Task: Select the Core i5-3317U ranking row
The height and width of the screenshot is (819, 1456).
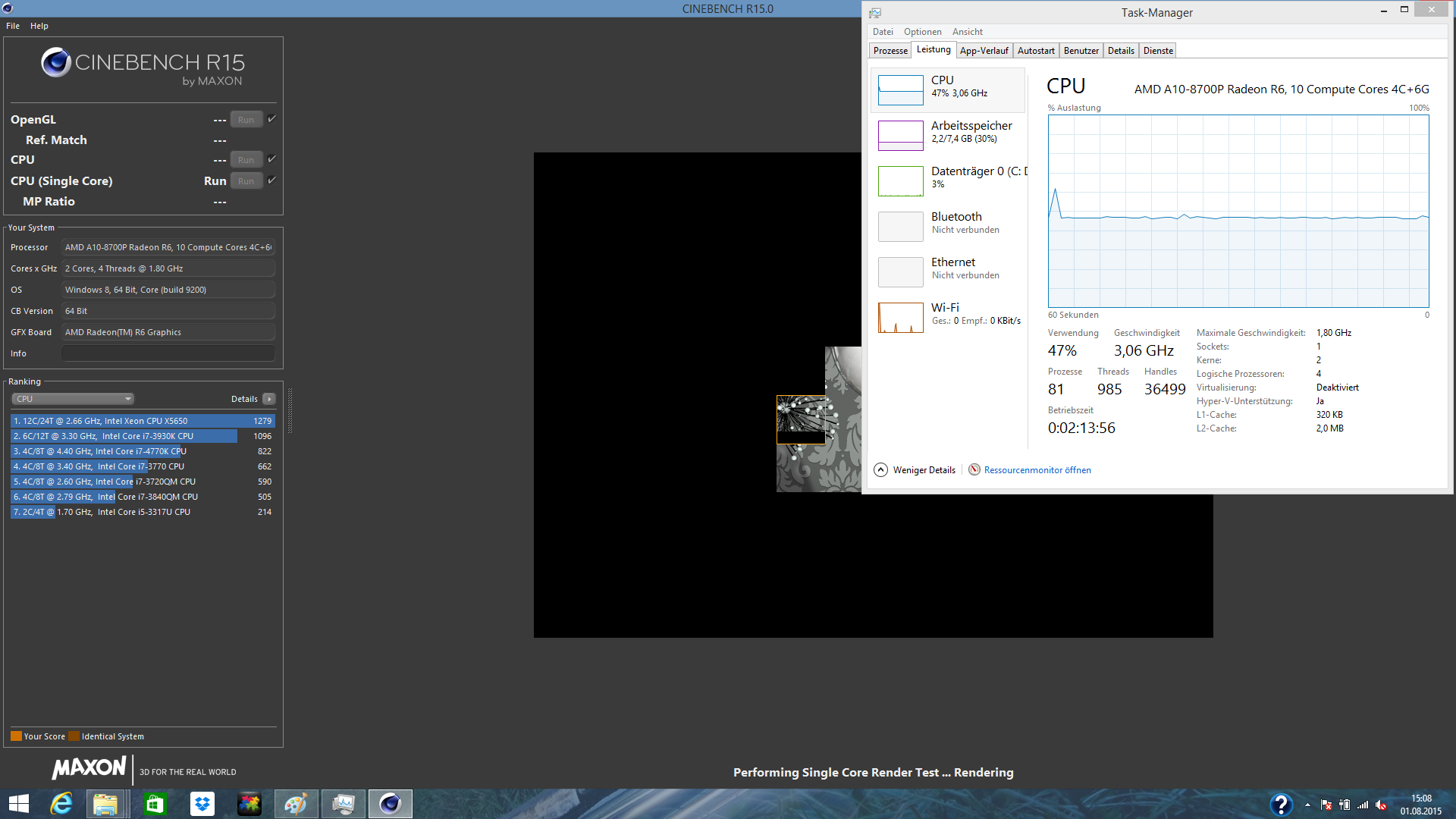Action: [143, 512]
